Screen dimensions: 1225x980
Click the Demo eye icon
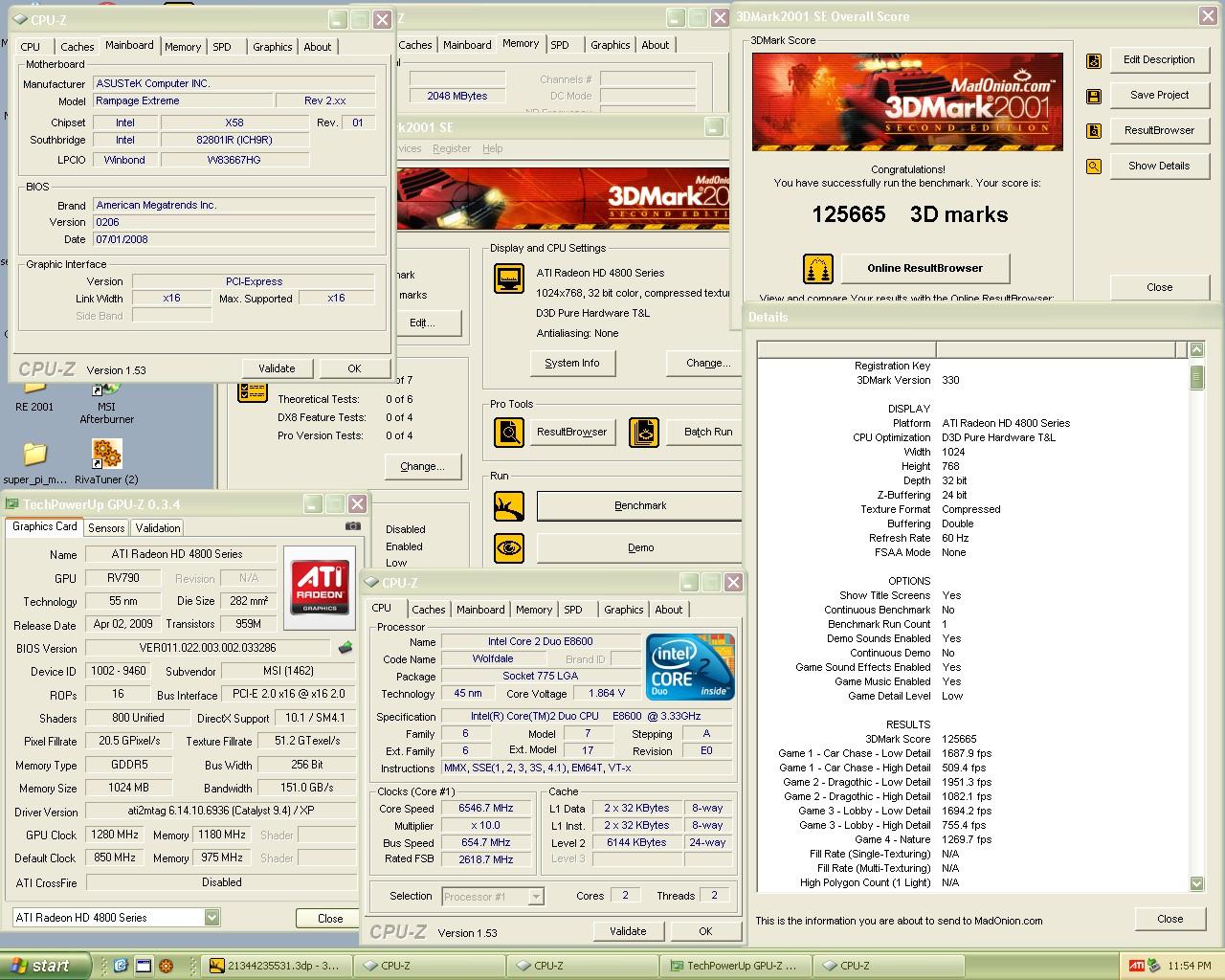[x=509, y=548]
